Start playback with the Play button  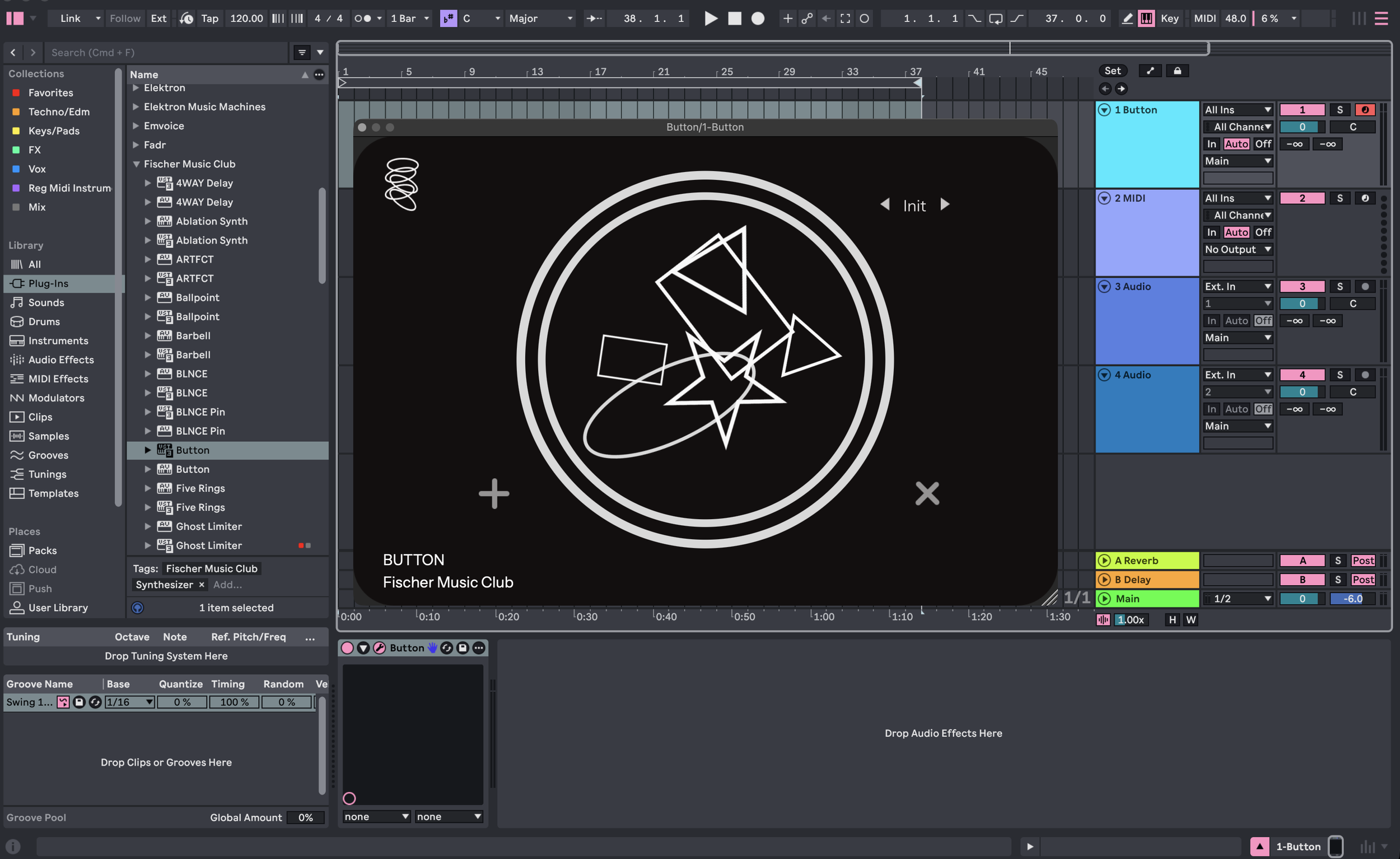(710, 18)
